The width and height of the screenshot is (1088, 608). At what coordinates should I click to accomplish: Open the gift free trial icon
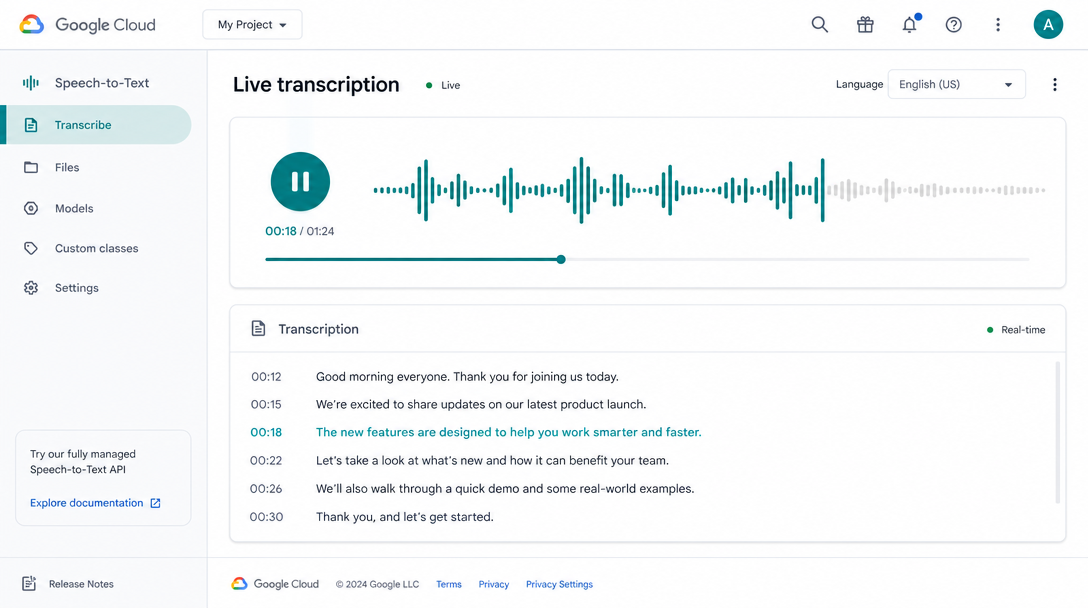click(865, 25)
